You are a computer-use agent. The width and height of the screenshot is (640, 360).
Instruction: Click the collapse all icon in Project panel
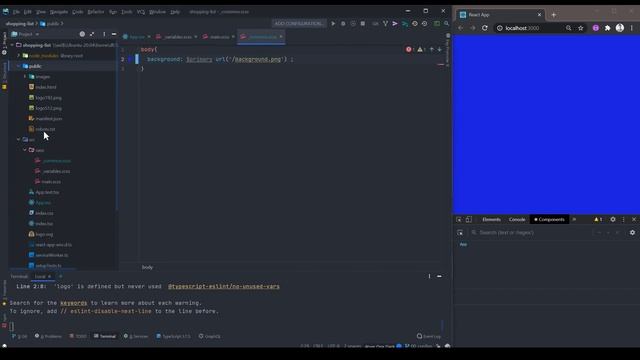92,34
